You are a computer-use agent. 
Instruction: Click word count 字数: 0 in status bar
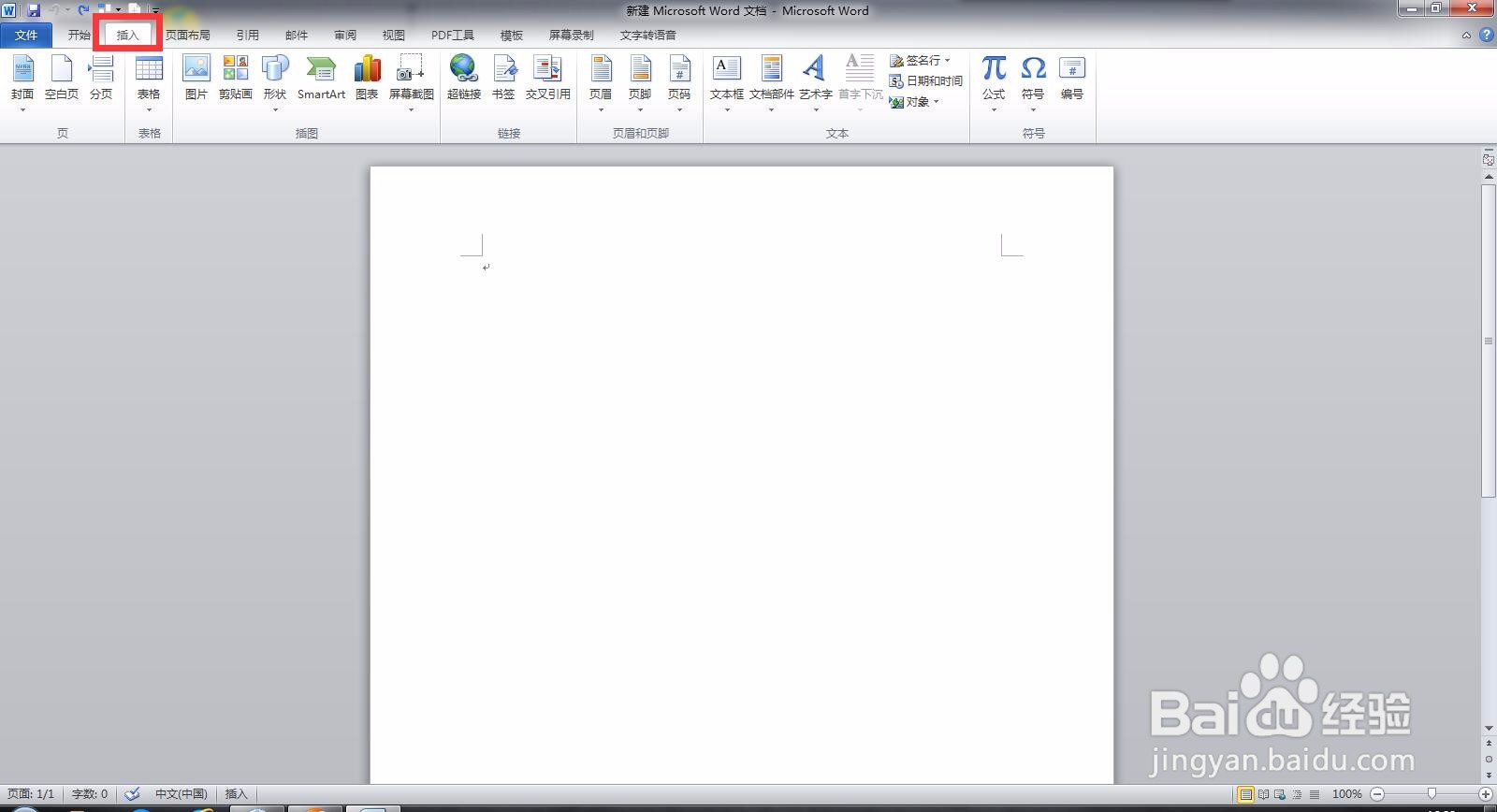pos(90,793)
